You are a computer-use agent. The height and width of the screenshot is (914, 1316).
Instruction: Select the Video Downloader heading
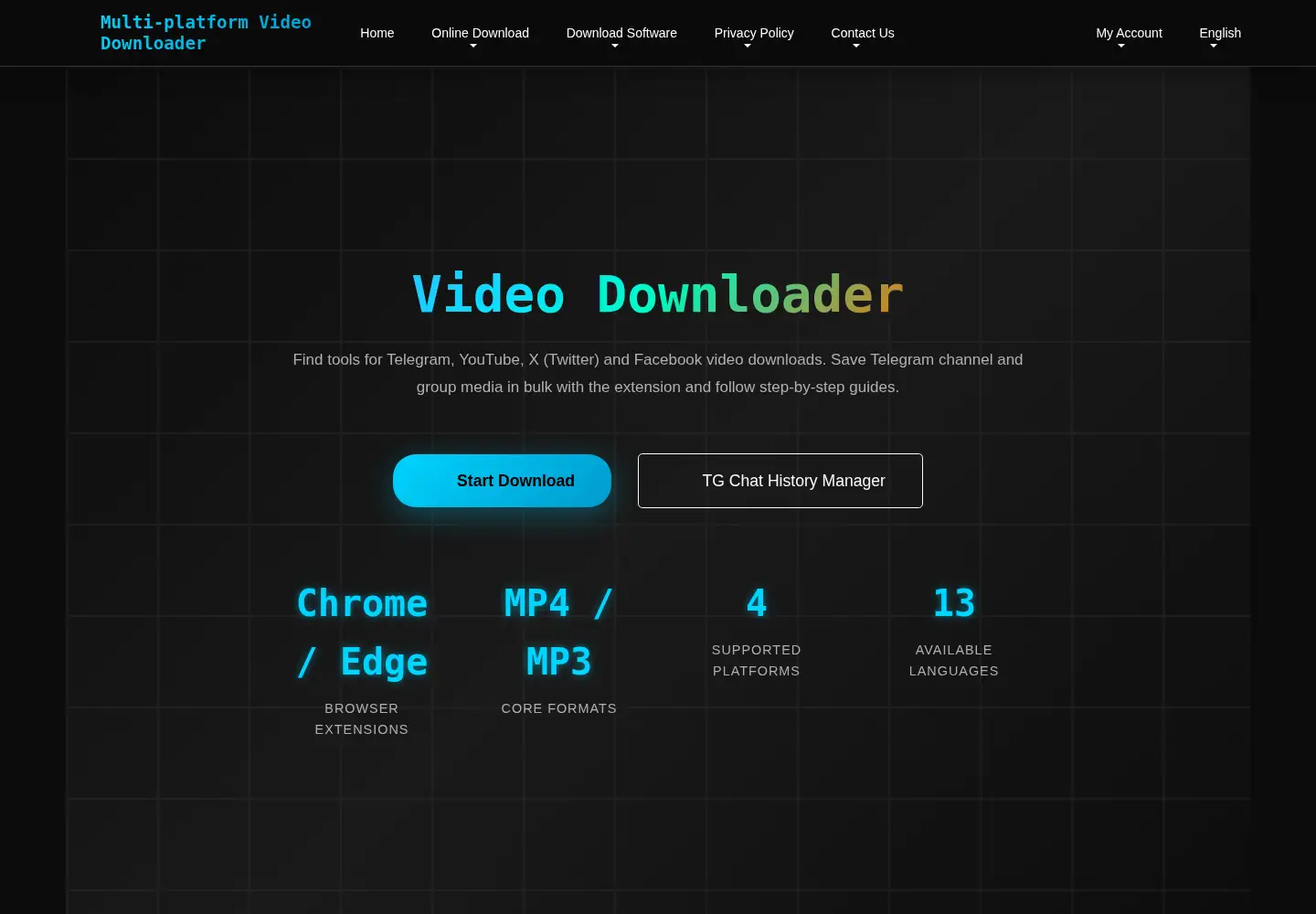[658, 294]
